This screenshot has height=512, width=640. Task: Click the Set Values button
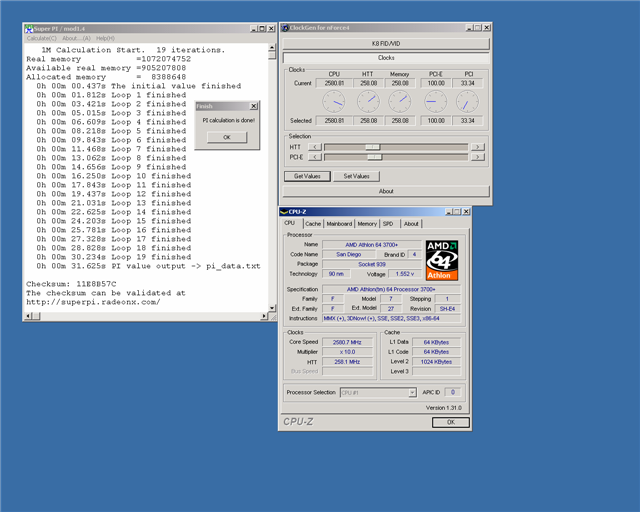[x=356, y=176]
